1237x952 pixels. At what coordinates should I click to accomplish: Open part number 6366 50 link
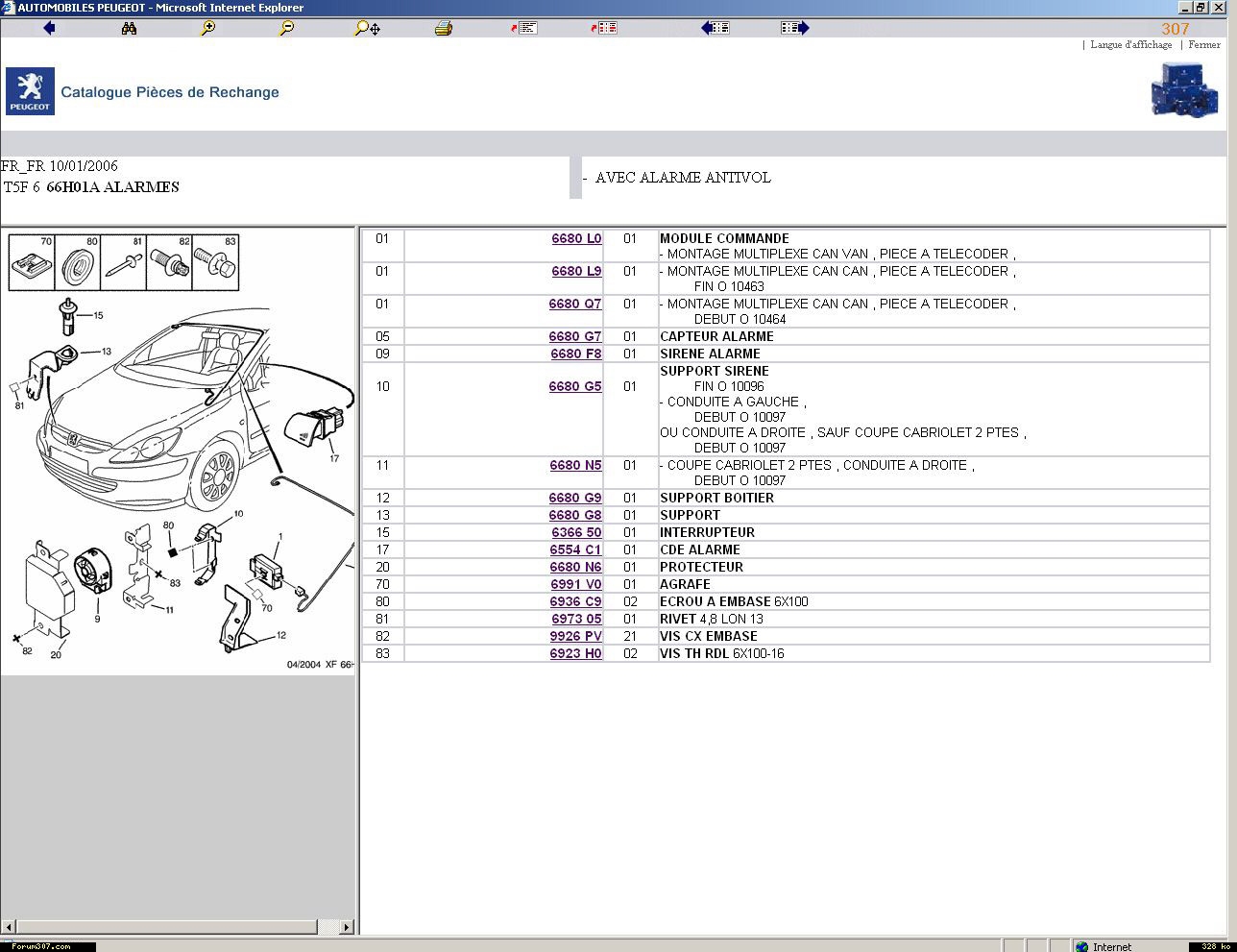pos(577,532)
